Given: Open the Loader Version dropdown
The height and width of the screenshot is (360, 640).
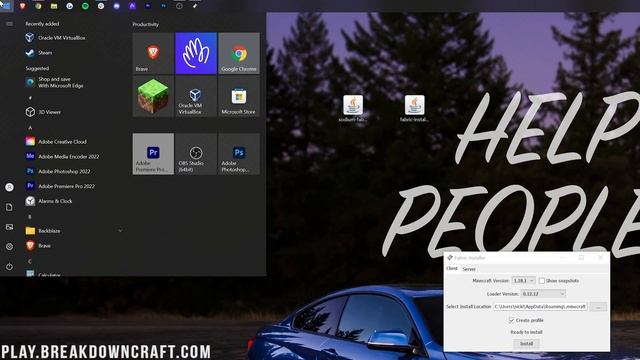Looking at the screenshot, I should [543, 294].
